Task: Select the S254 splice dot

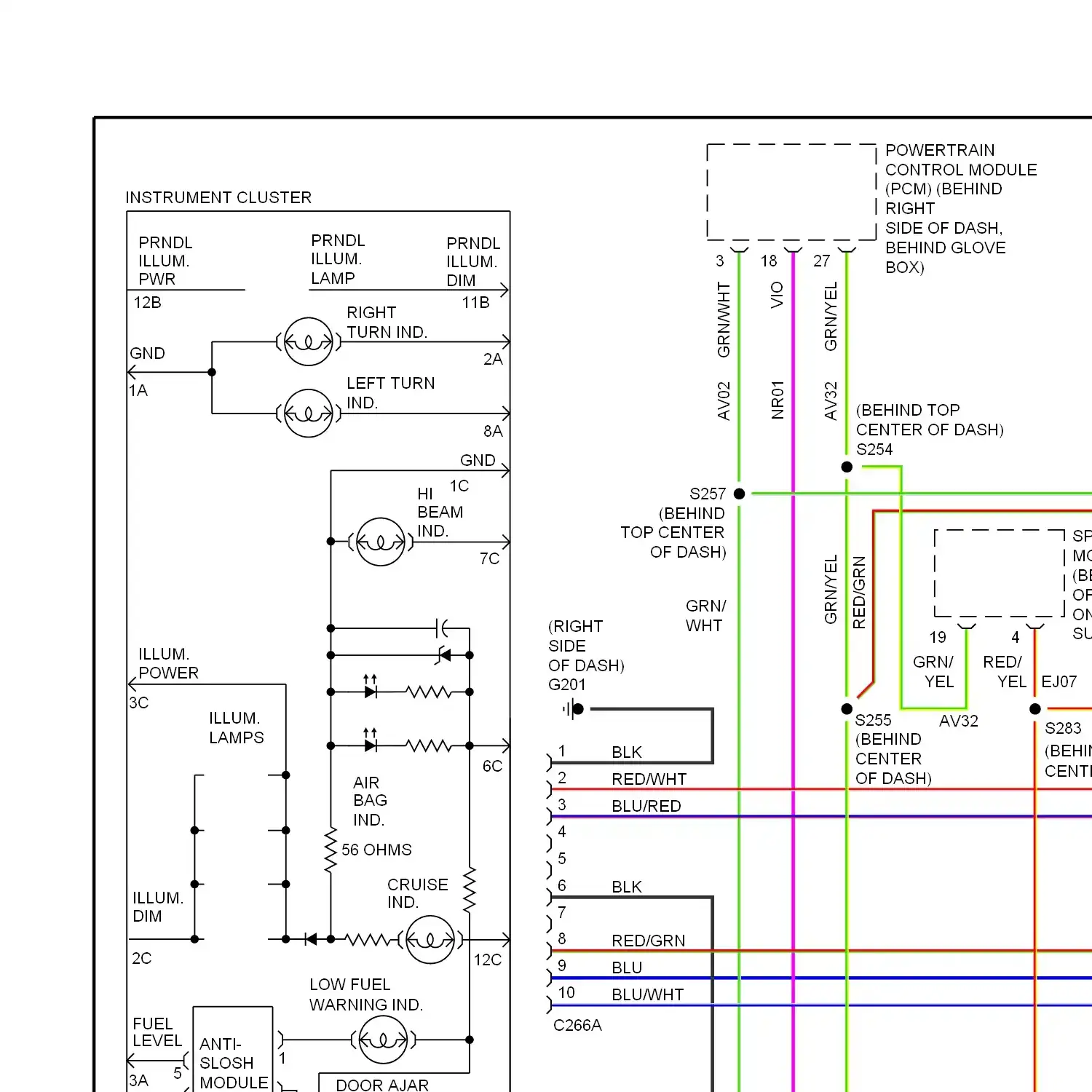Action: pos(847,467)
